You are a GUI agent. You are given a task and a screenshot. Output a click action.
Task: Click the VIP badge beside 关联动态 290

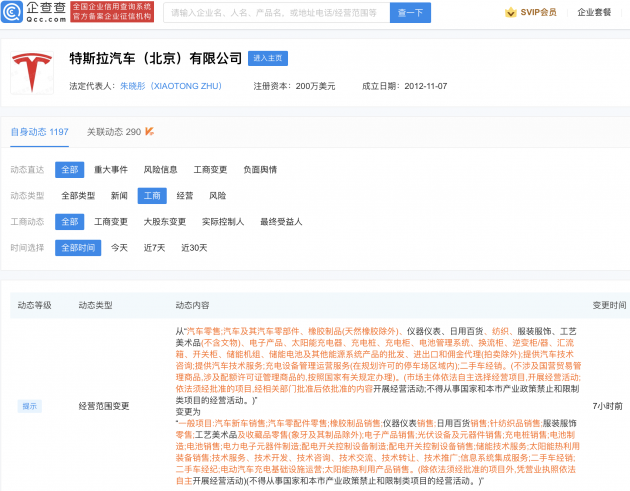[149, 131]
